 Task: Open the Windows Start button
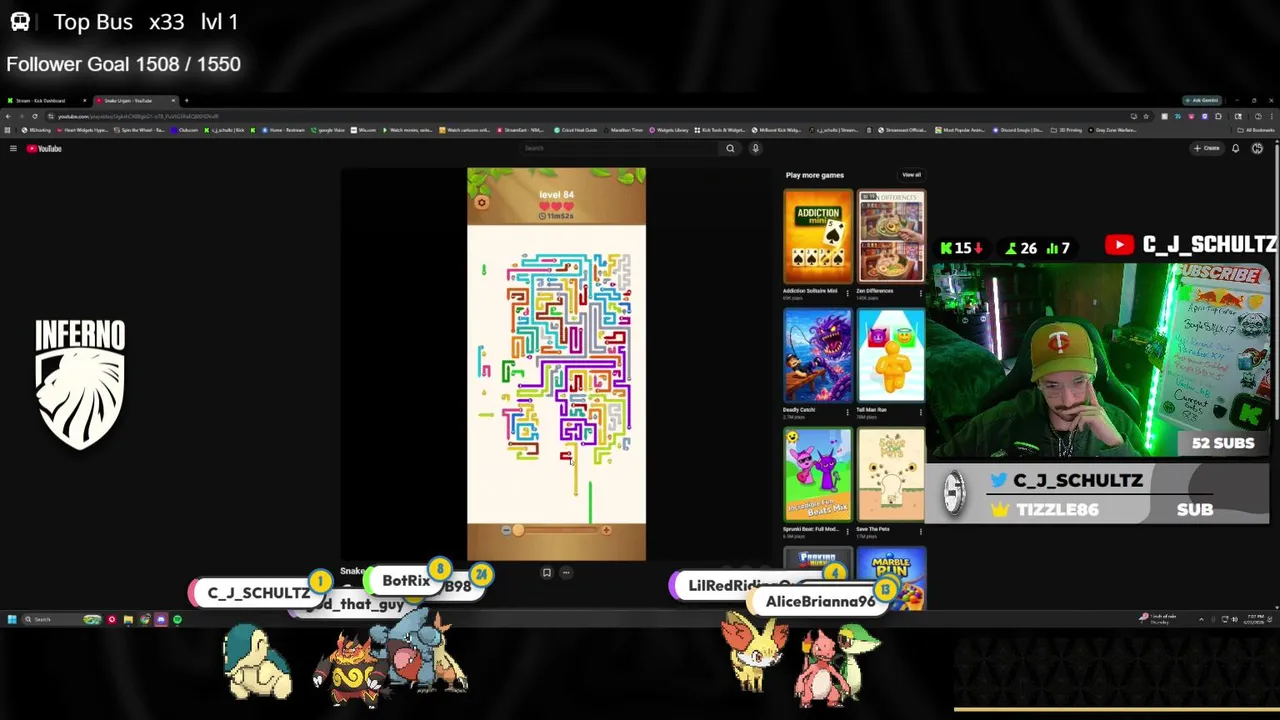pyautogui.click(x=11, y=620)
